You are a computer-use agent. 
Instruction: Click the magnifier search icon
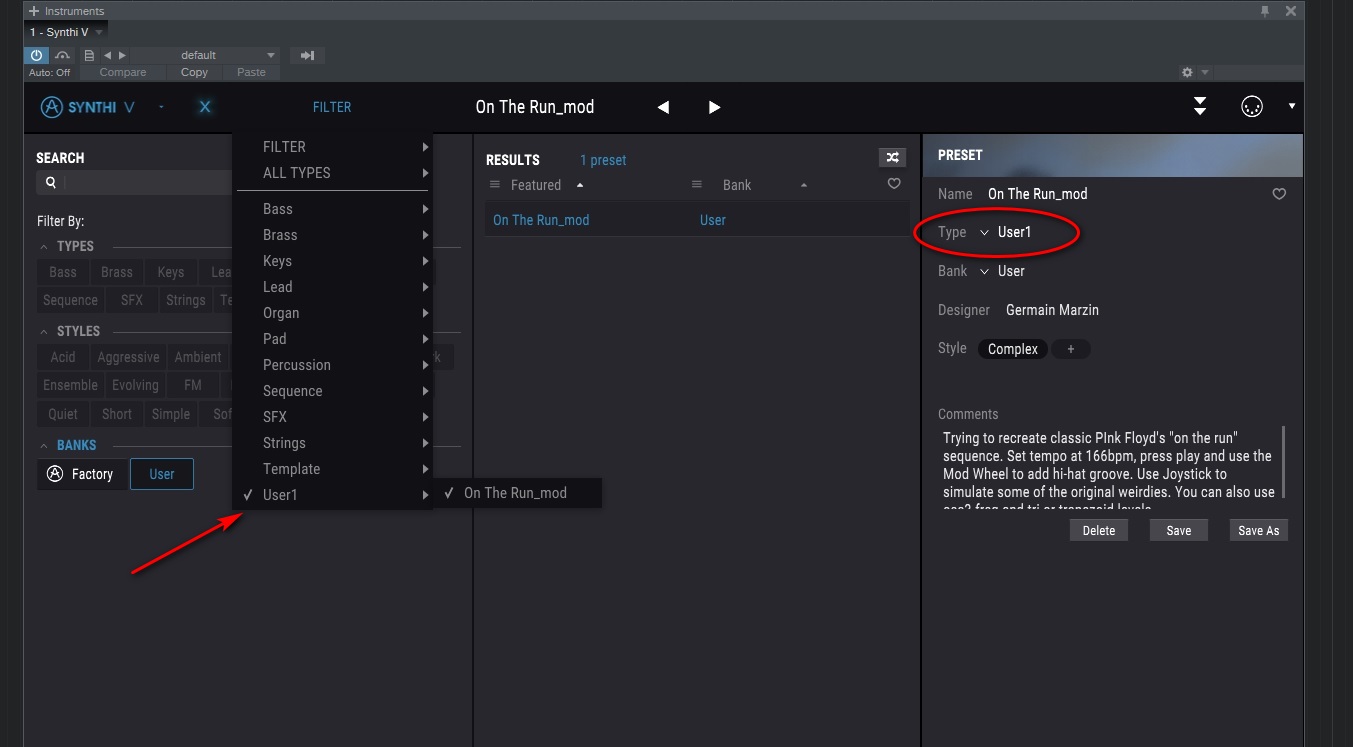(x=50, y=183)
